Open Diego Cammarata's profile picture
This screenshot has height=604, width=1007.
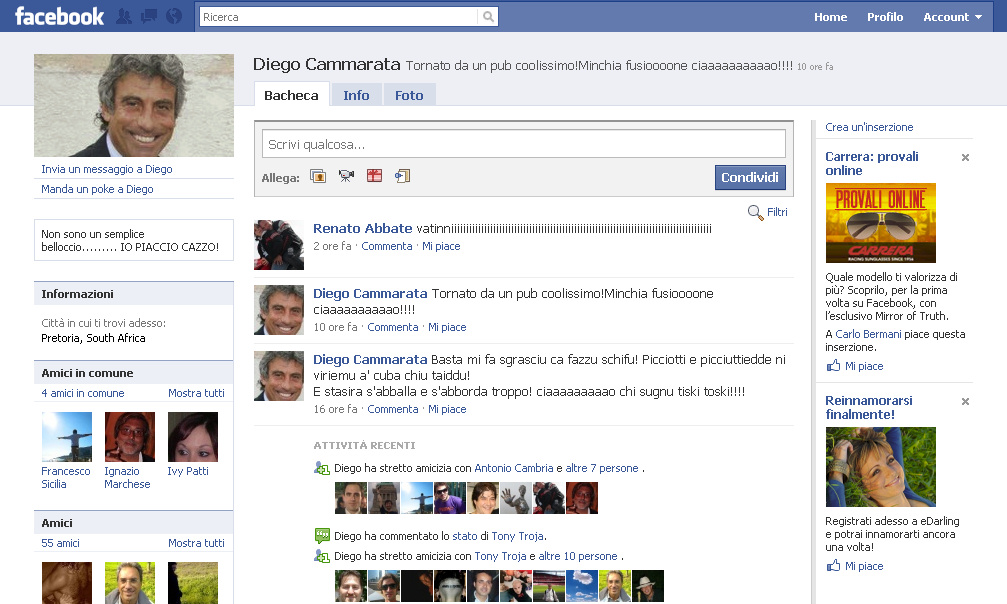point(134,105)
